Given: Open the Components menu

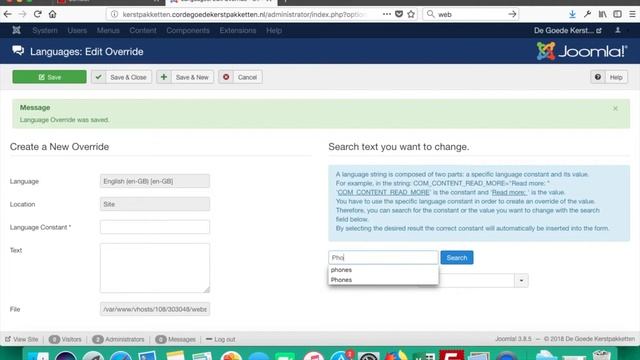Looking at the screenshot, I should point(188,31).
